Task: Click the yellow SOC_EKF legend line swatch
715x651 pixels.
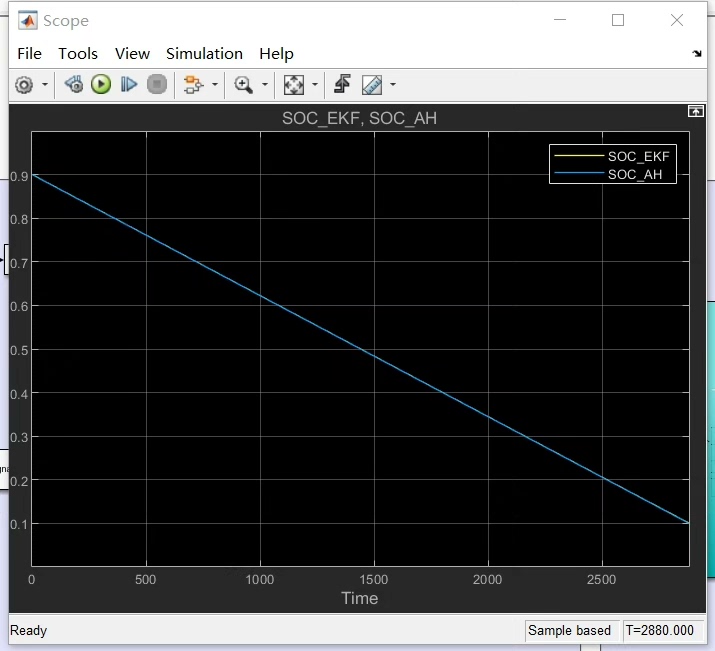Action: click(579, 156)
